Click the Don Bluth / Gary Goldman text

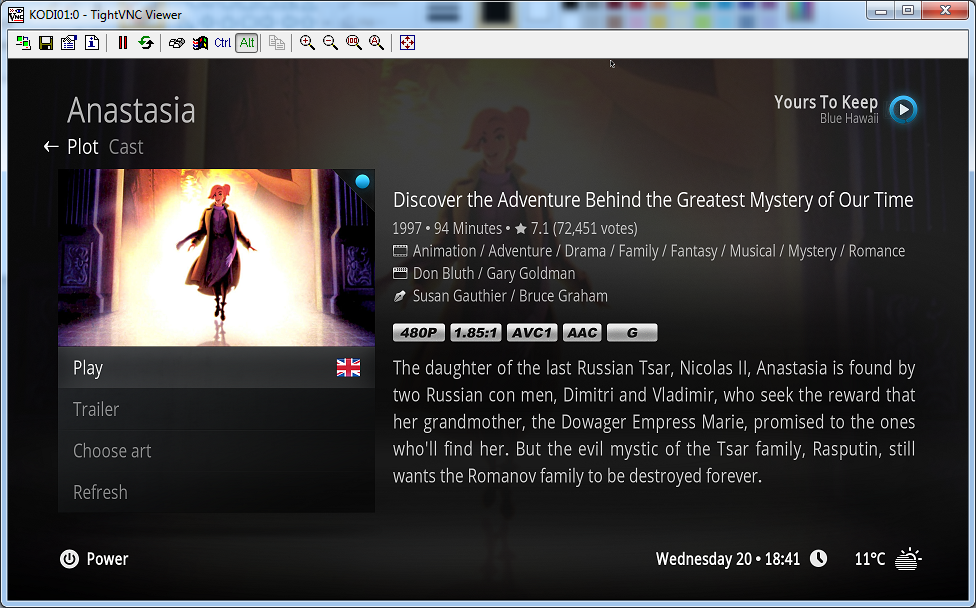[494, 273]
